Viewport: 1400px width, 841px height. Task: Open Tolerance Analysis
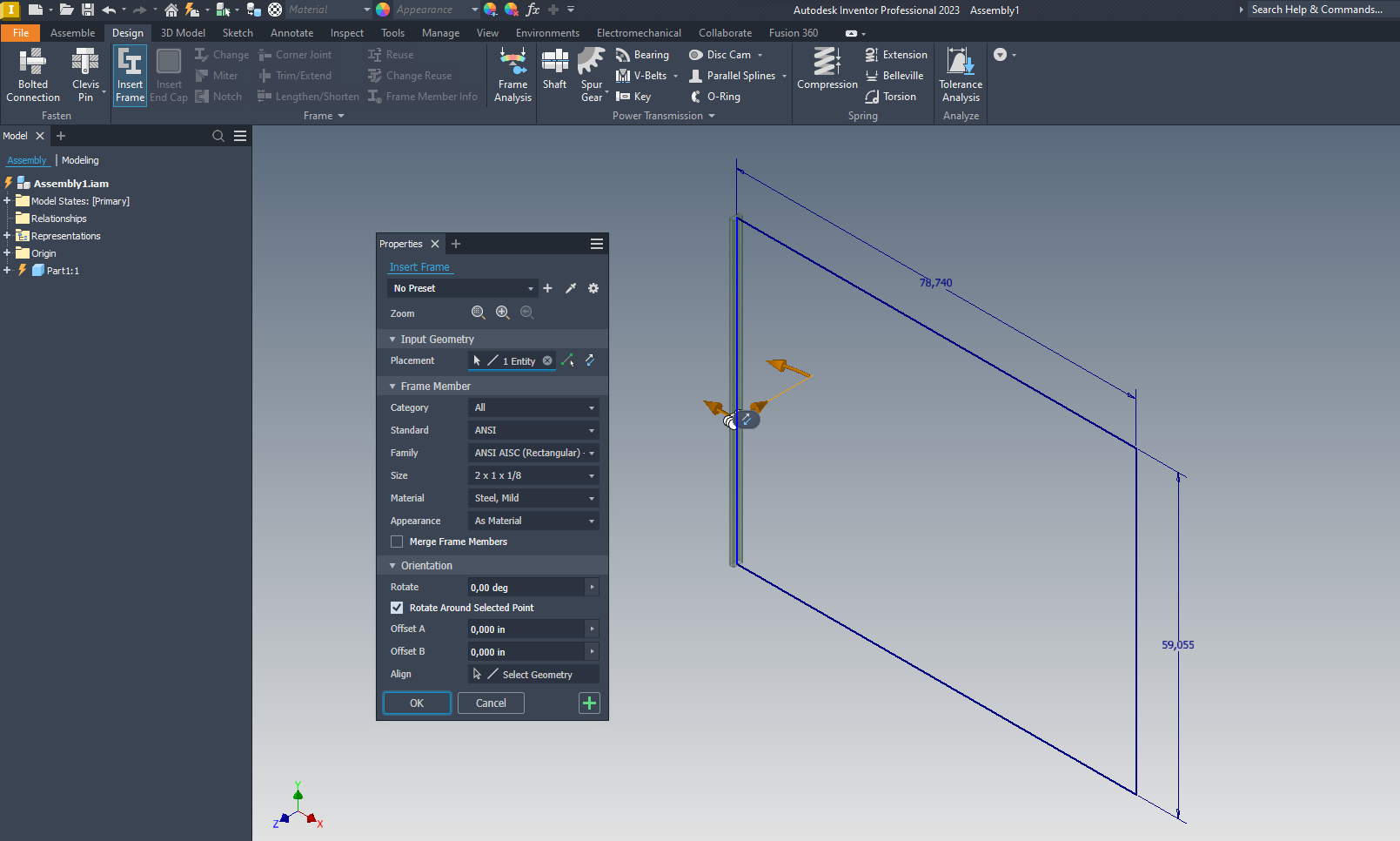tap(960, 74)
